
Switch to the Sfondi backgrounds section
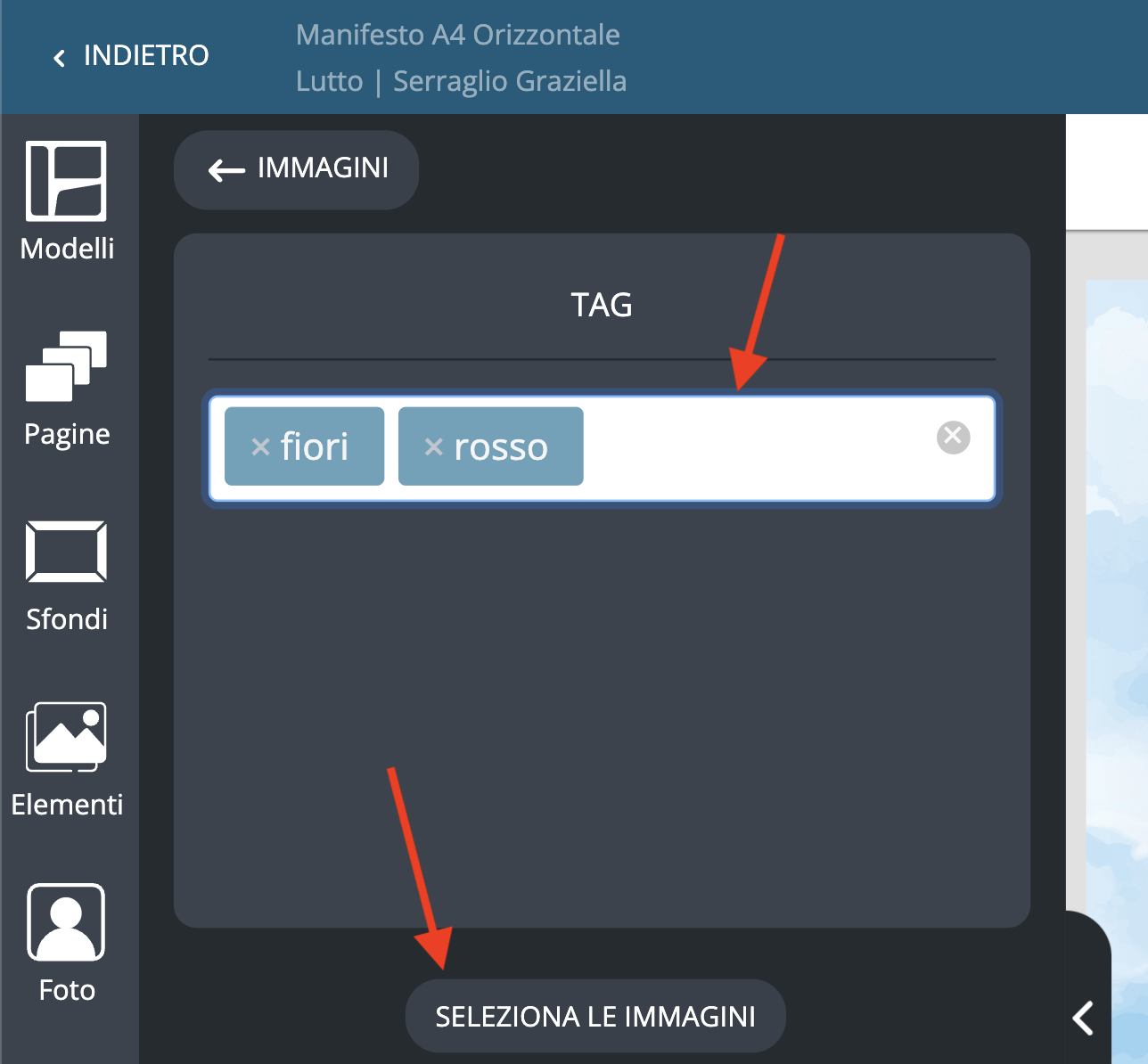(67, 575)
